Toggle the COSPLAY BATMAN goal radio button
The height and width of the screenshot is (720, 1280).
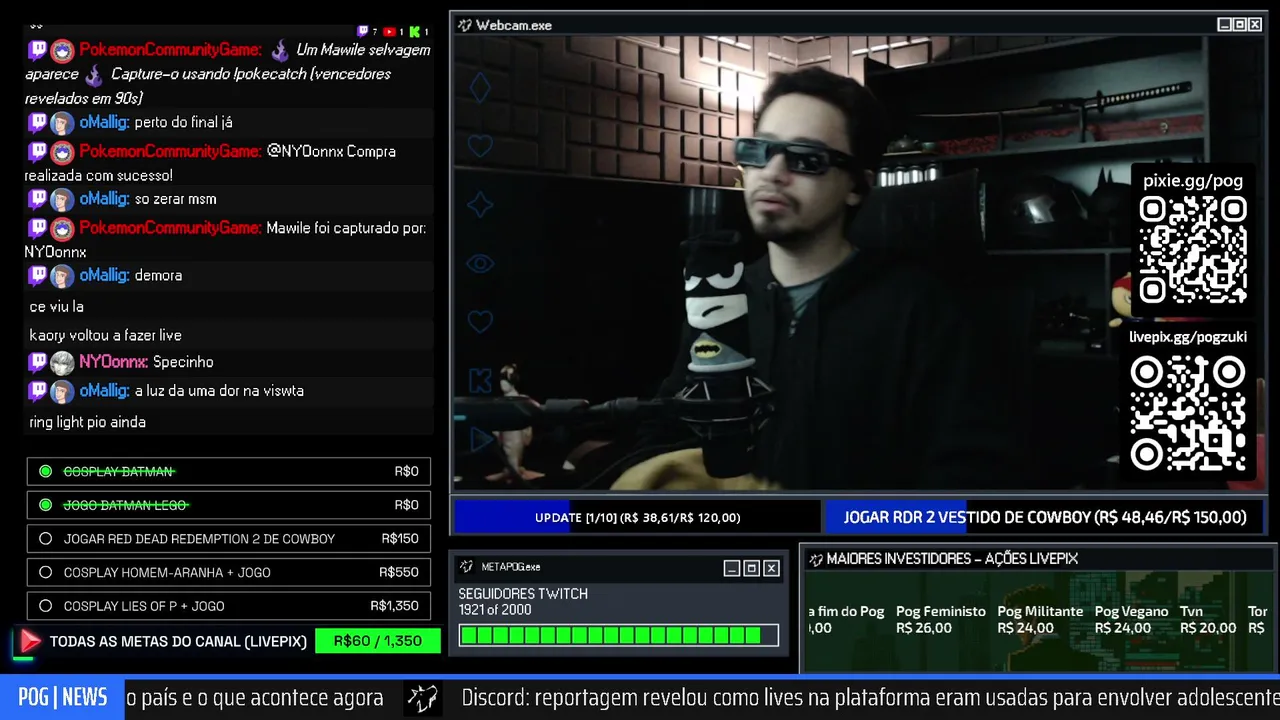(45, 471)
